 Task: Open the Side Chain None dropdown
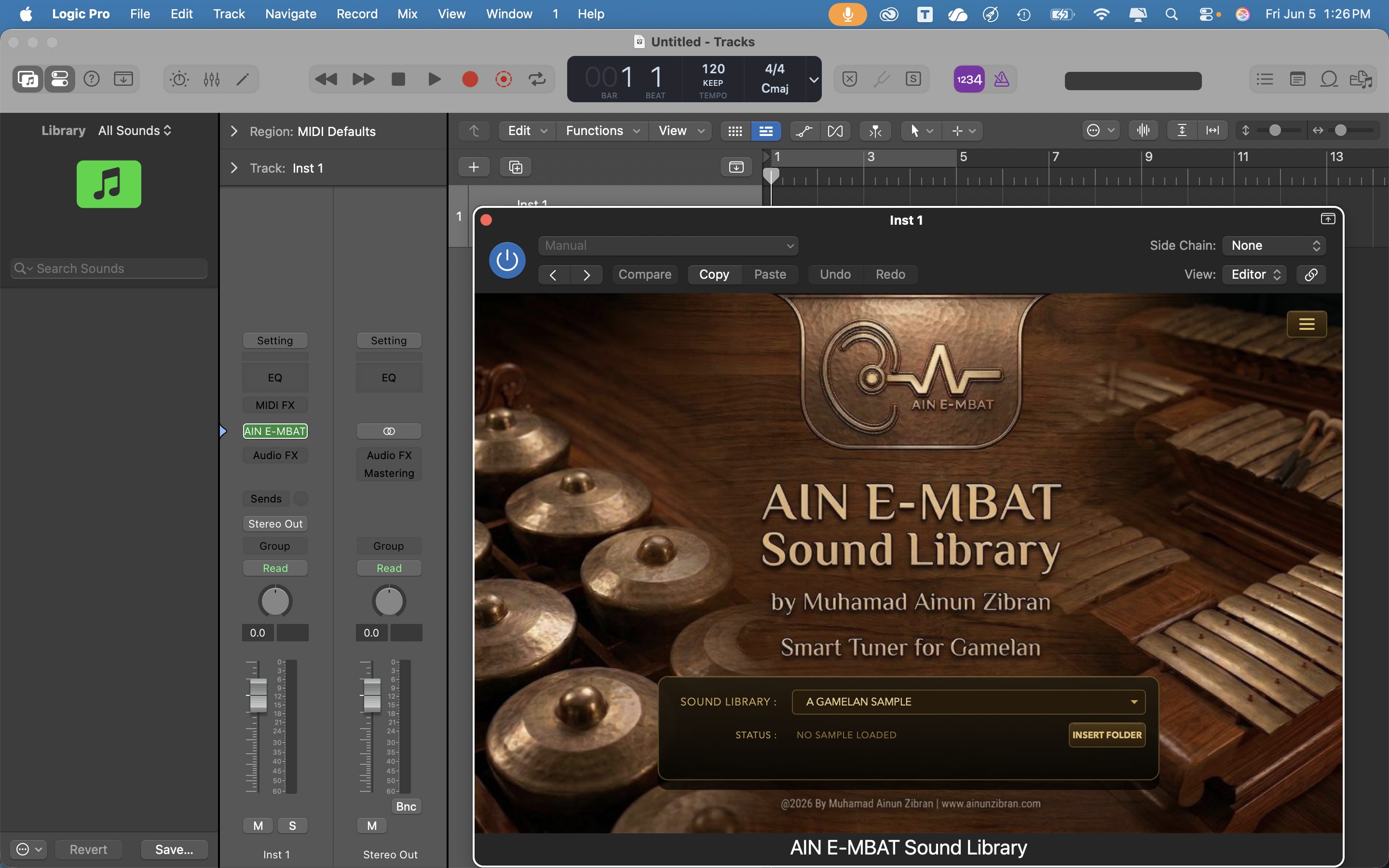click(1274, 246)
